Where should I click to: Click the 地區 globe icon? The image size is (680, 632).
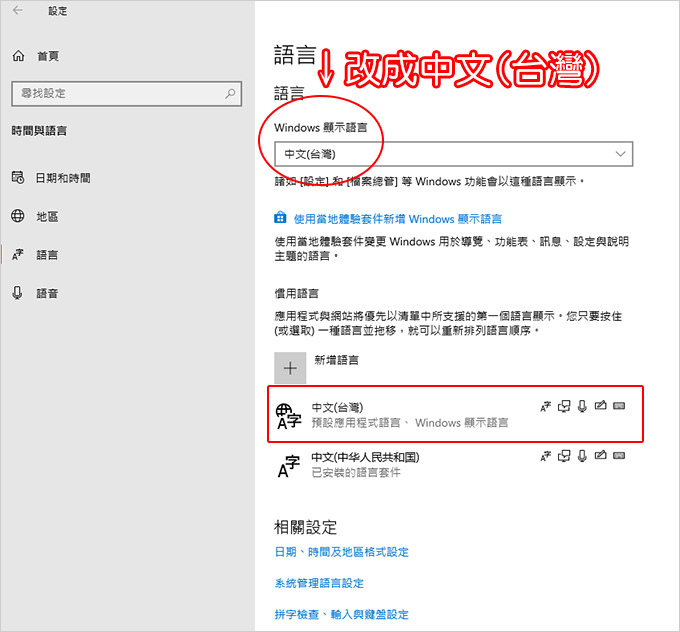point(18,216)
